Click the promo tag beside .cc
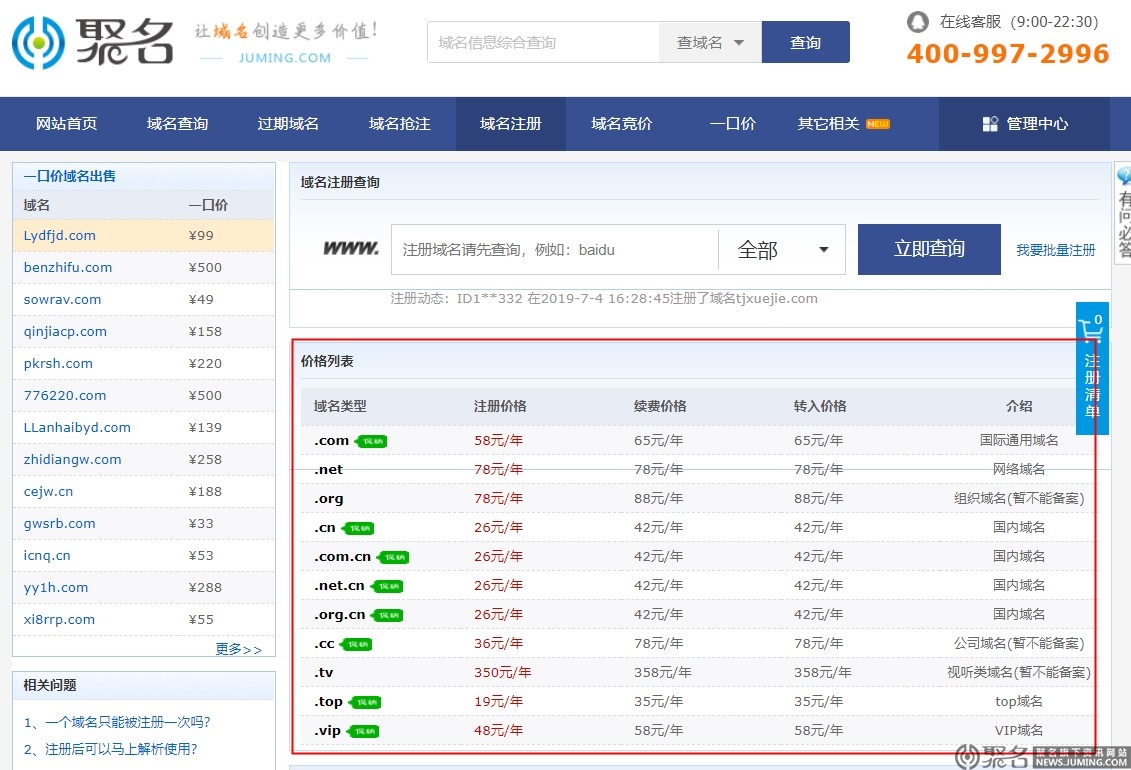 (x=356, y=645)
